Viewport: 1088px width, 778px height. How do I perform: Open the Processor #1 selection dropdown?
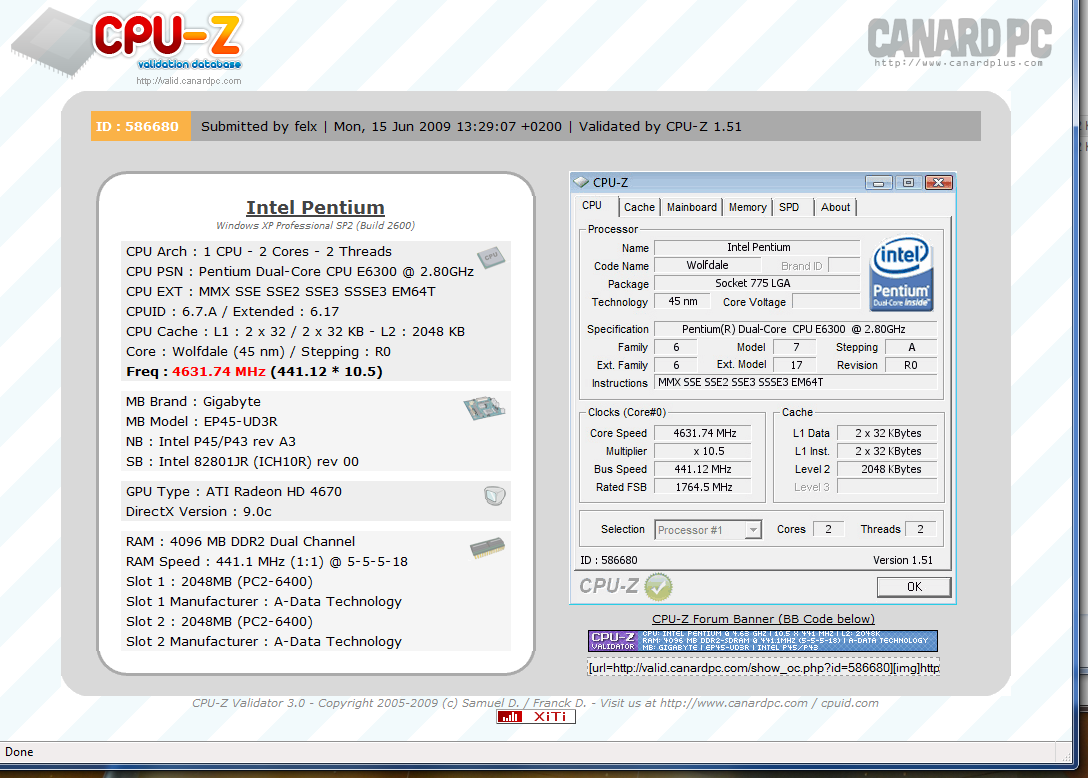708,530
